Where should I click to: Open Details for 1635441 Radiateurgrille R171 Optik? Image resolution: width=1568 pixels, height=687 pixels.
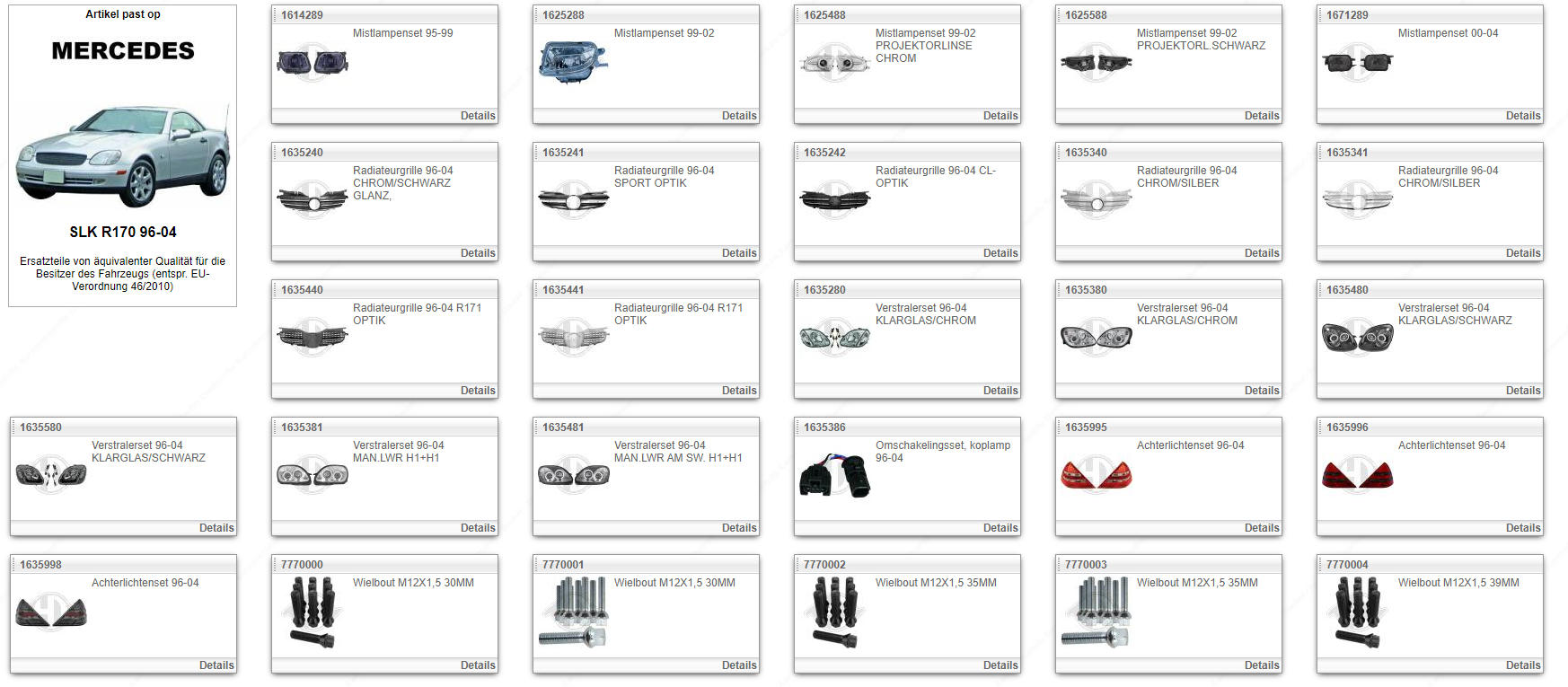coord(738,391)
